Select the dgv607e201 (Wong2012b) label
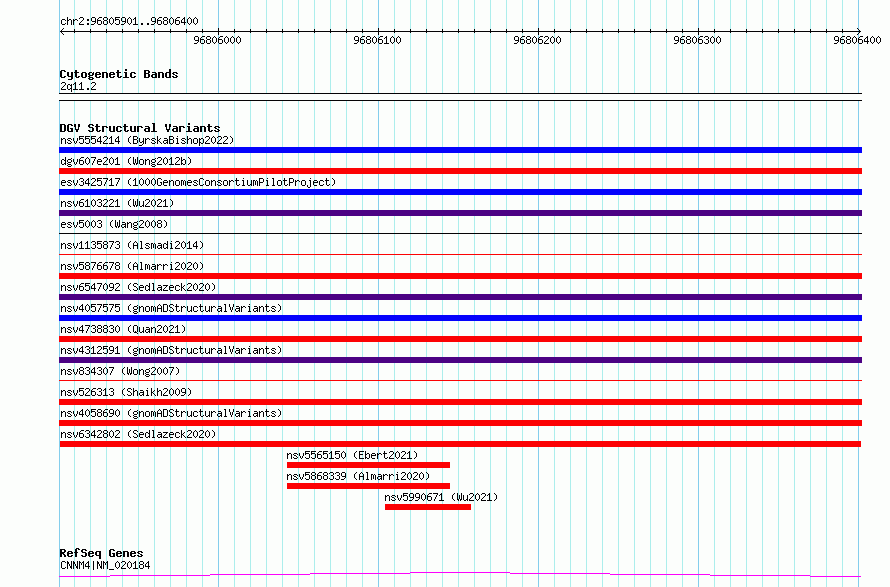Viewport: 890px width, 587px height. 126,161
